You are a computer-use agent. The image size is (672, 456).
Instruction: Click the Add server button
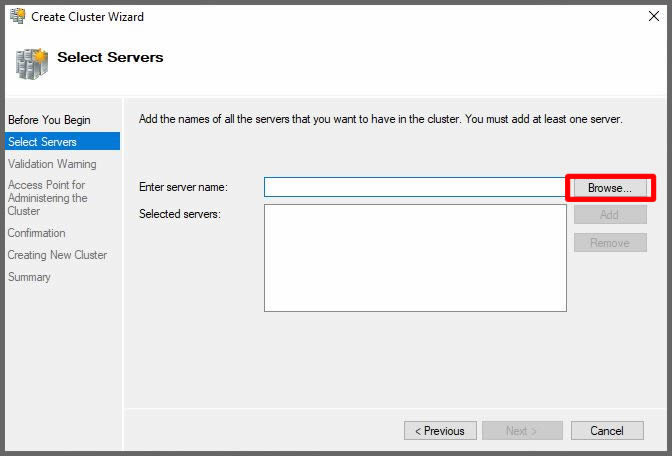coord(610,215)
